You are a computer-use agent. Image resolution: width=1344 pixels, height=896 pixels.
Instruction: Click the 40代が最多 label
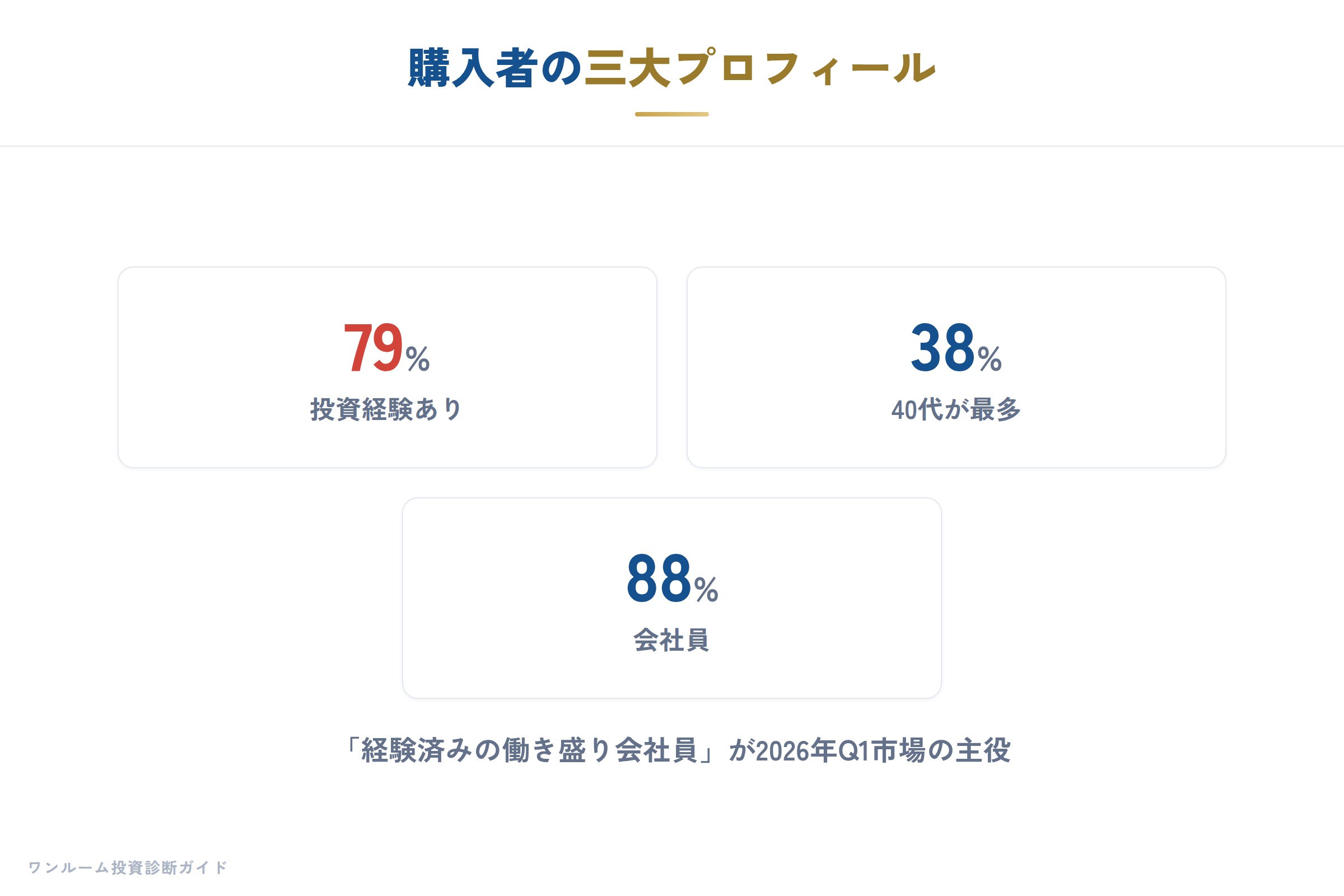[956, 409]
